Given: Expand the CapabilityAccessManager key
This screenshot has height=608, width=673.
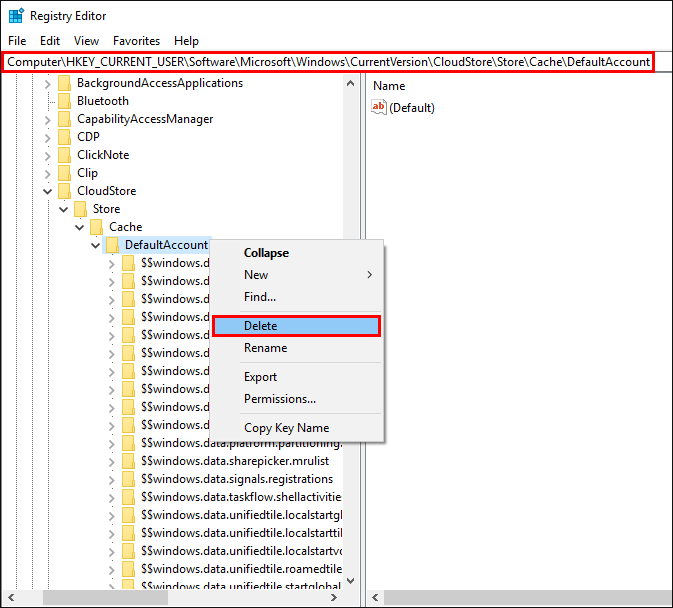Looking at the screenshot, I should pyautogui.click(x=48, y=120).
